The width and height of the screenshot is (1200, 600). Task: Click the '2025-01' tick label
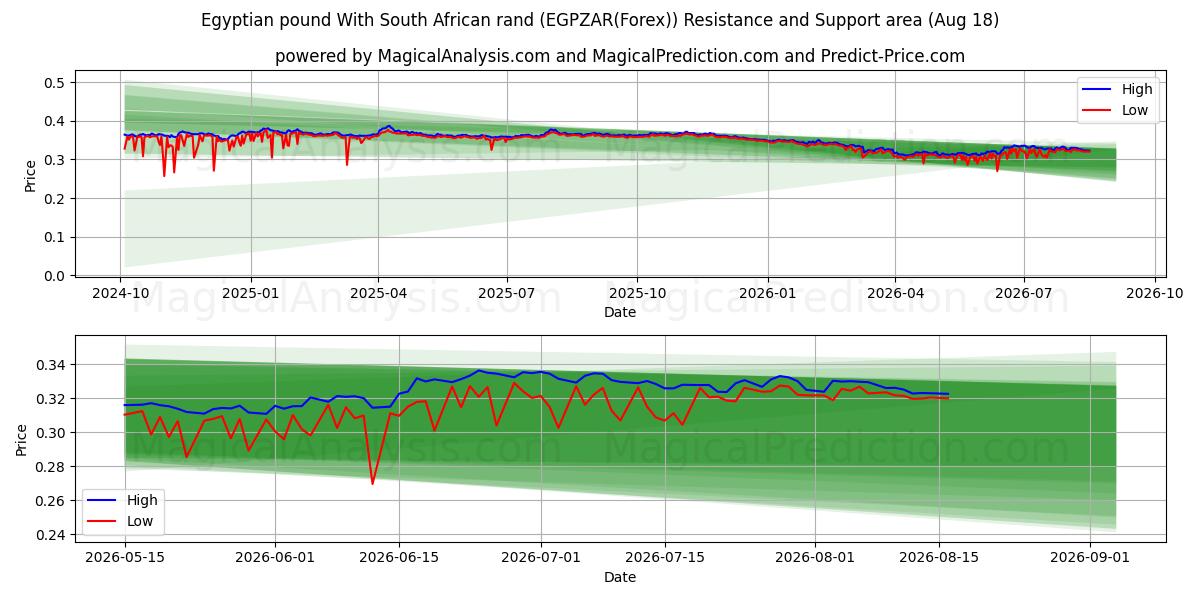250,293
